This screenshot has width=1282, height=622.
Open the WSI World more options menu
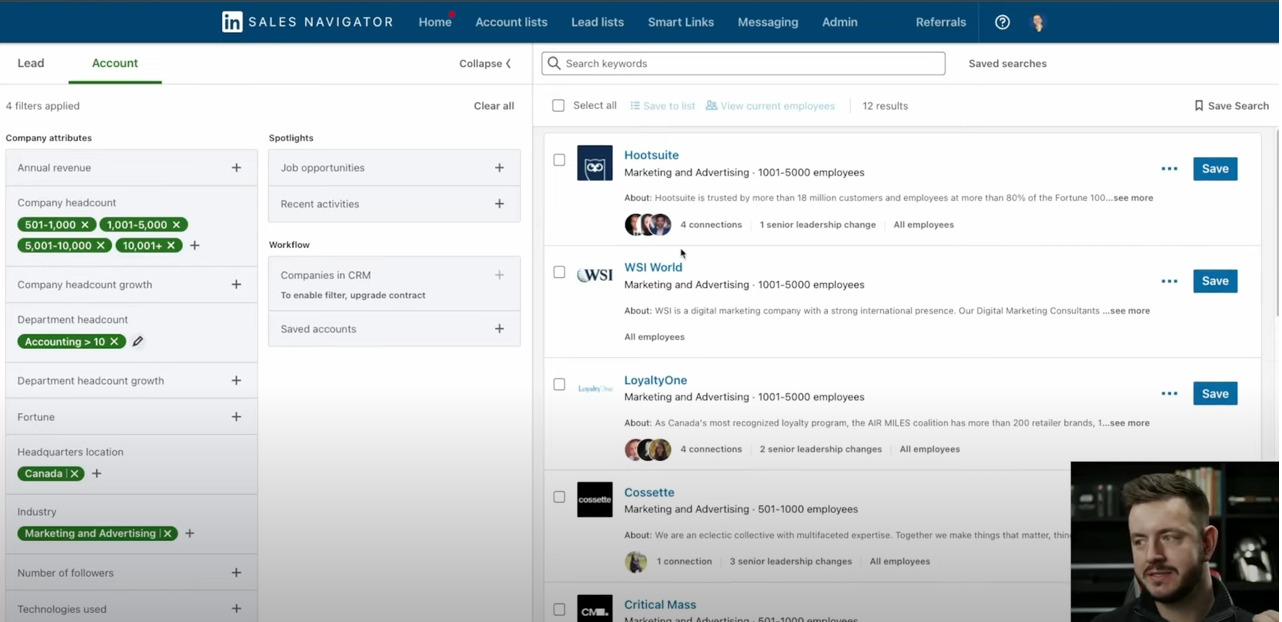point(1169,281)
